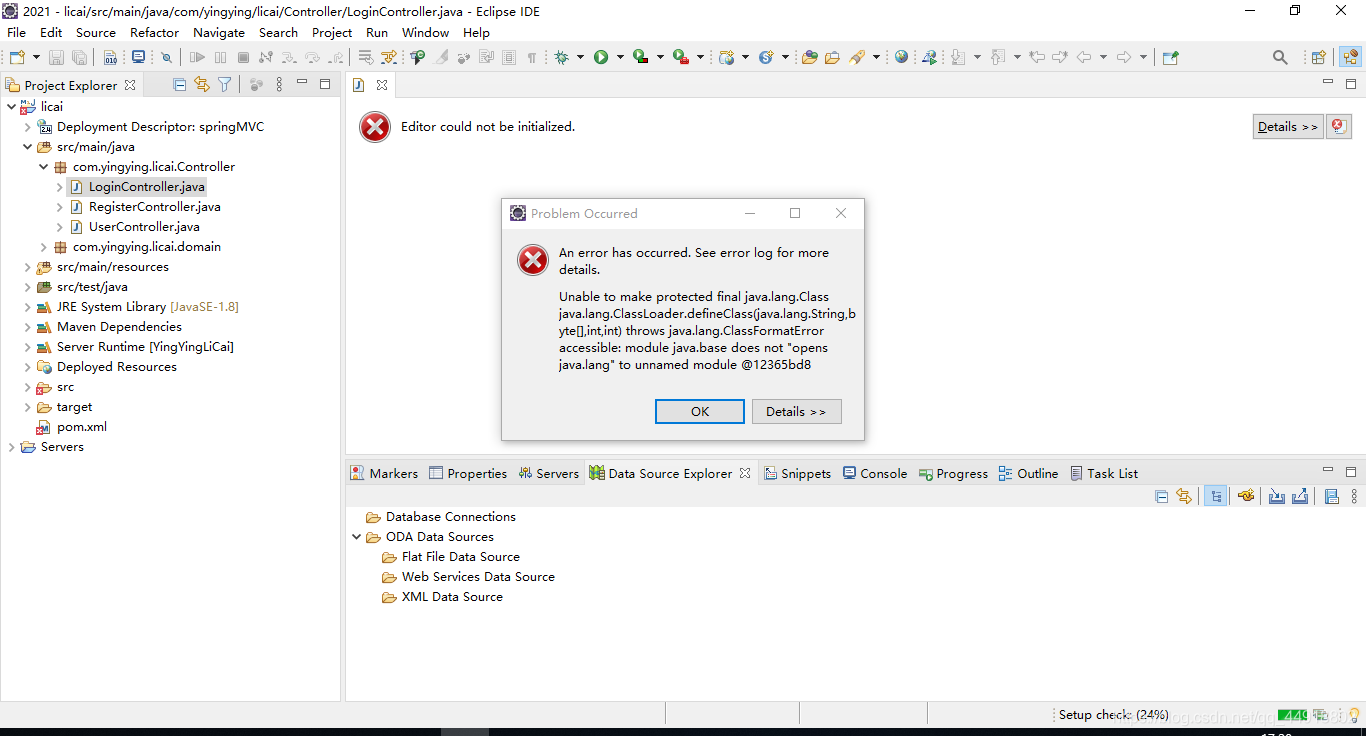The width and height of the screenshot is (1366, 736).
Task: Collapse the com.yingying.licai.Controller package
Action: (42, 166)
